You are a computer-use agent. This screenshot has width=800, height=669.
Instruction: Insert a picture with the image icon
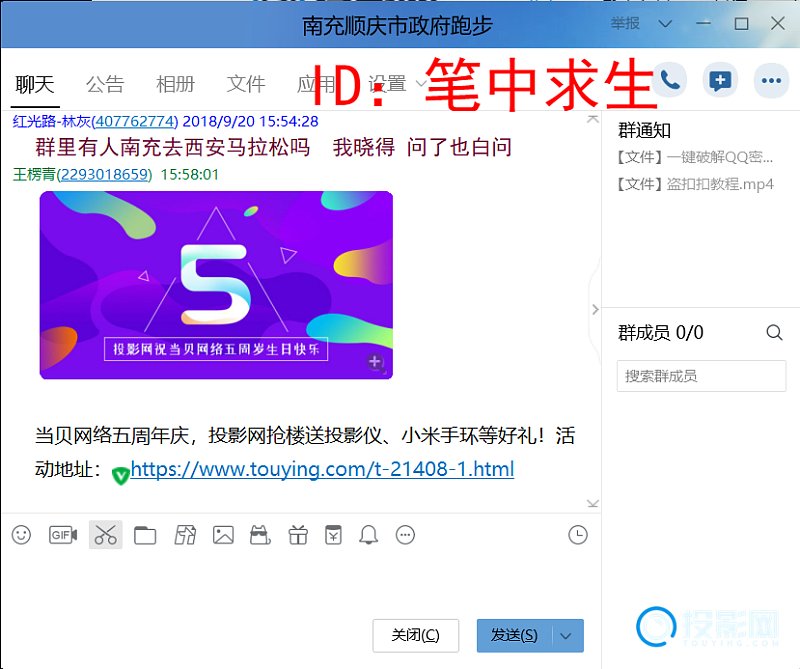click(x=223, y=535)
